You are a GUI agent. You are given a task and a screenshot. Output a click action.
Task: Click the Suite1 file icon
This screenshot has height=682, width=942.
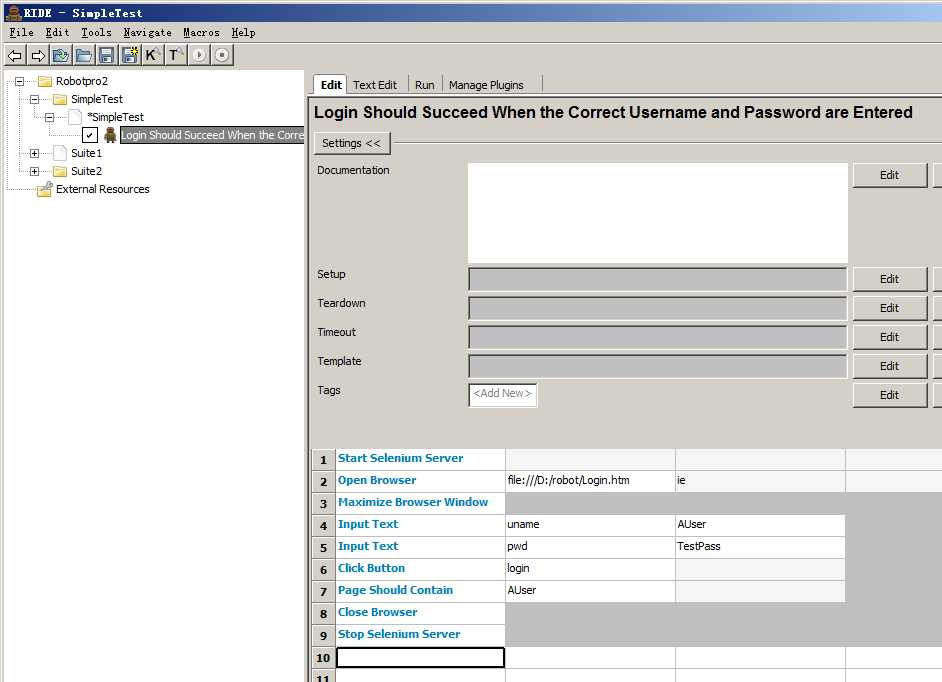(x=60, y=153)
